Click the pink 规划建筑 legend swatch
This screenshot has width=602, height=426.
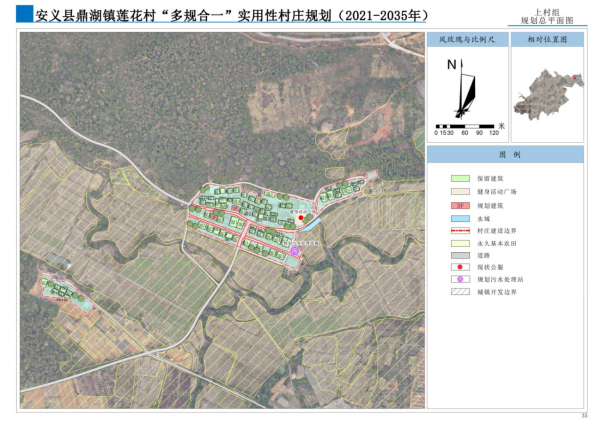[460, 203]
